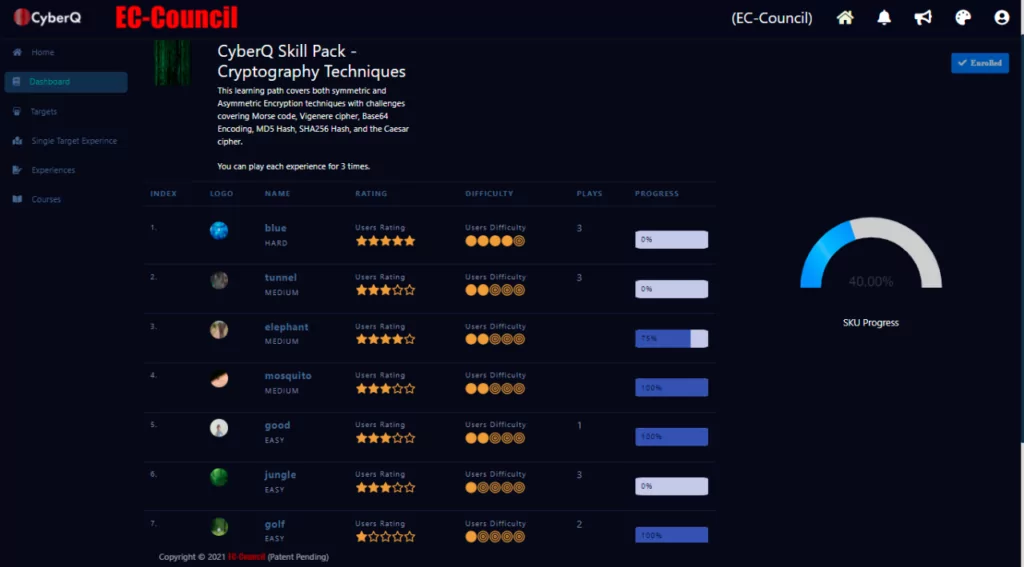
Task: Click the elephant 75% progress bar
Action: [671, 338]
